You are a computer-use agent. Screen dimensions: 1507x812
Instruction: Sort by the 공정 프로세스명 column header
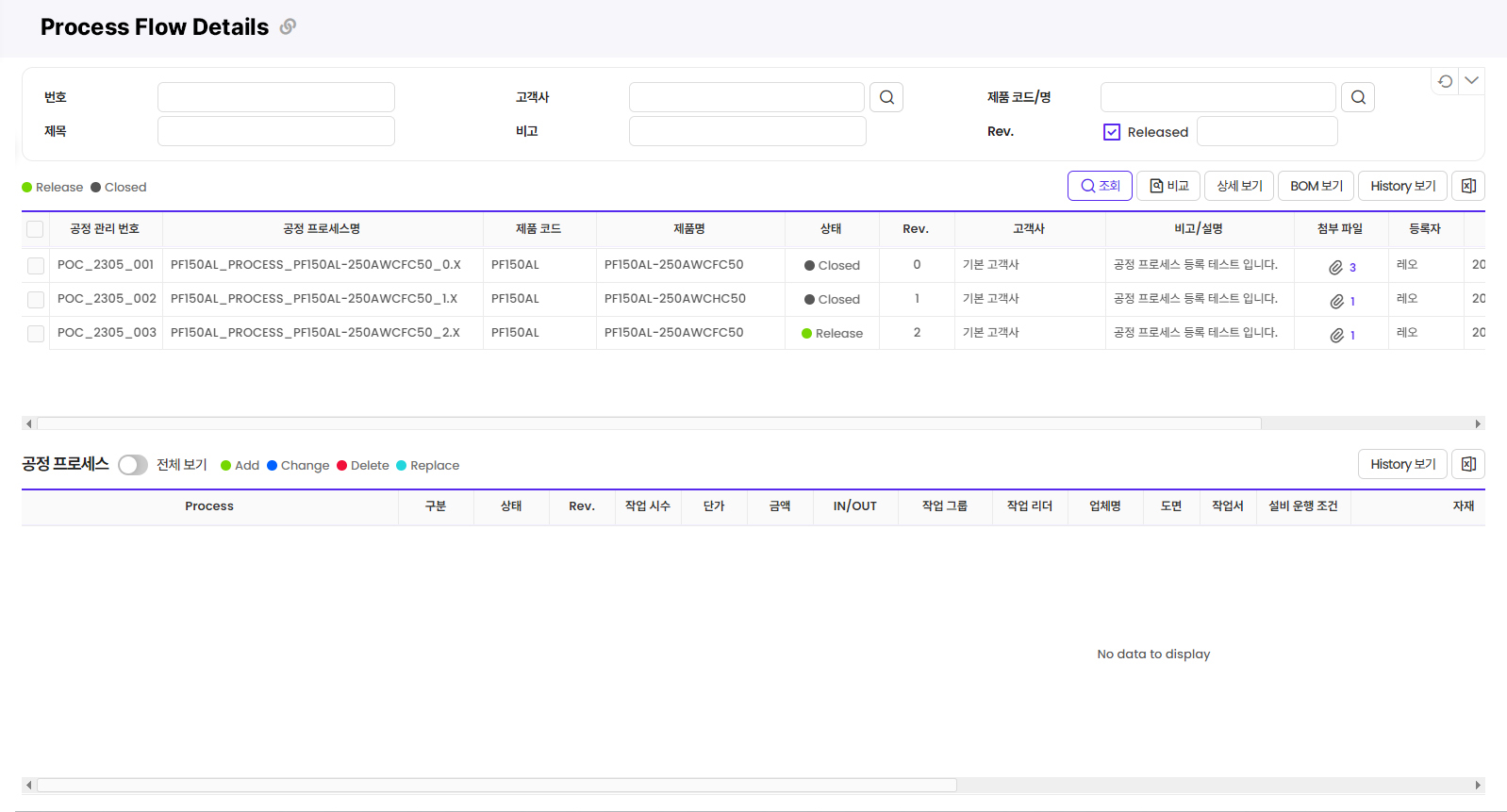point(322,229)
